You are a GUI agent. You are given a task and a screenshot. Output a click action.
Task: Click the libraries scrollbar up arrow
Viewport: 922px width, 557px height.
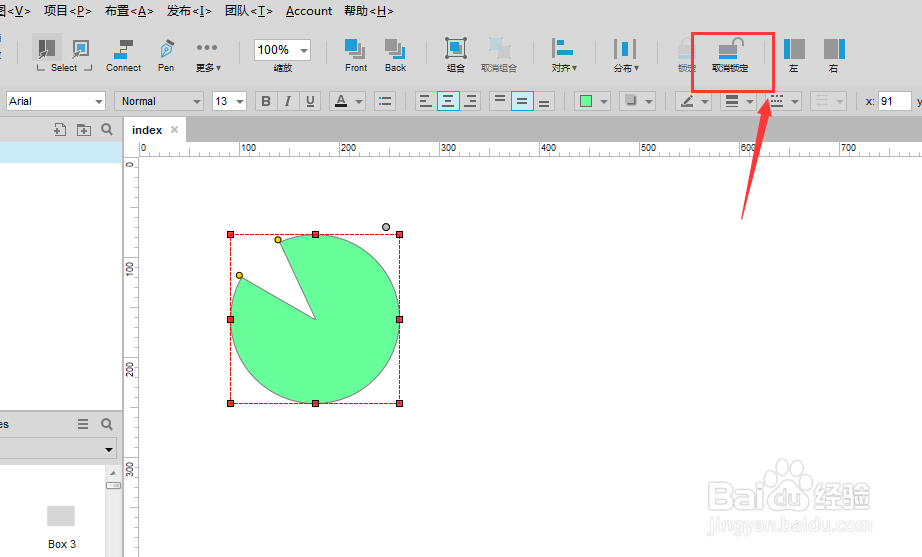113,473
